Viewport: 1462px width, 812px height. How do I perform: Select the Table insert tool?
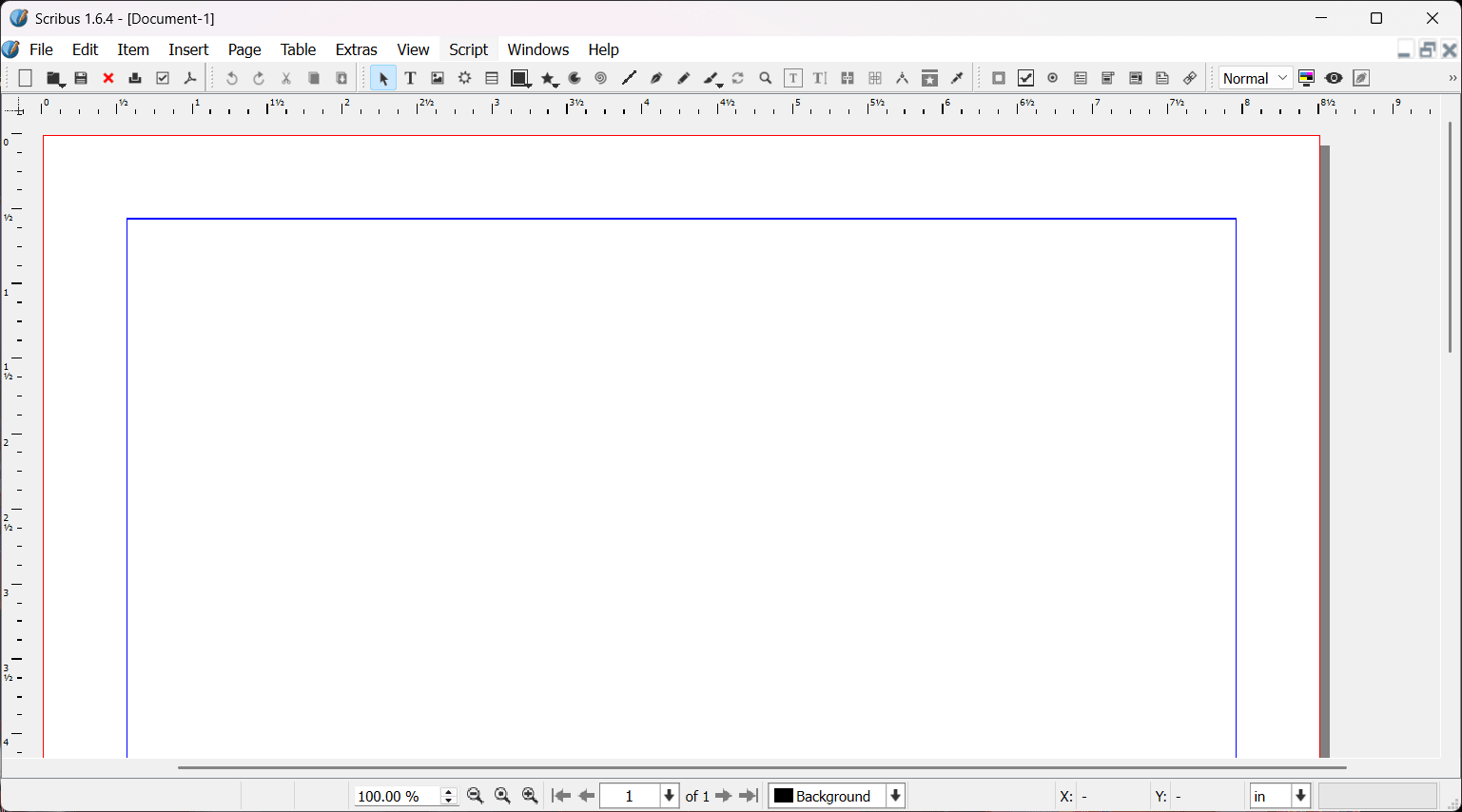tap(492, 79)
